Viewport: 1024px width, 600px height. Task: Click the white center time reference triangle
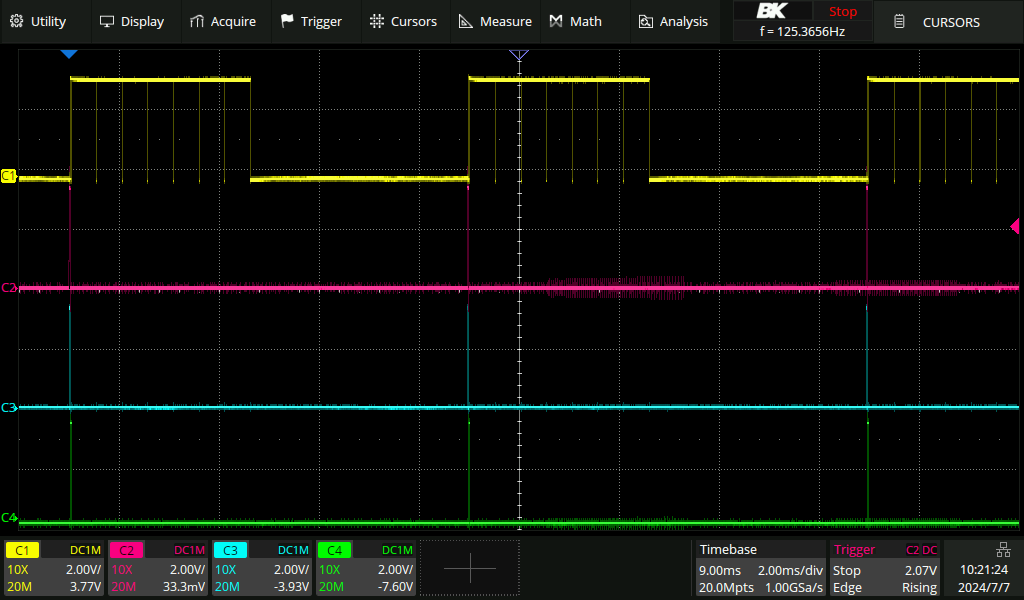(519, 55)
